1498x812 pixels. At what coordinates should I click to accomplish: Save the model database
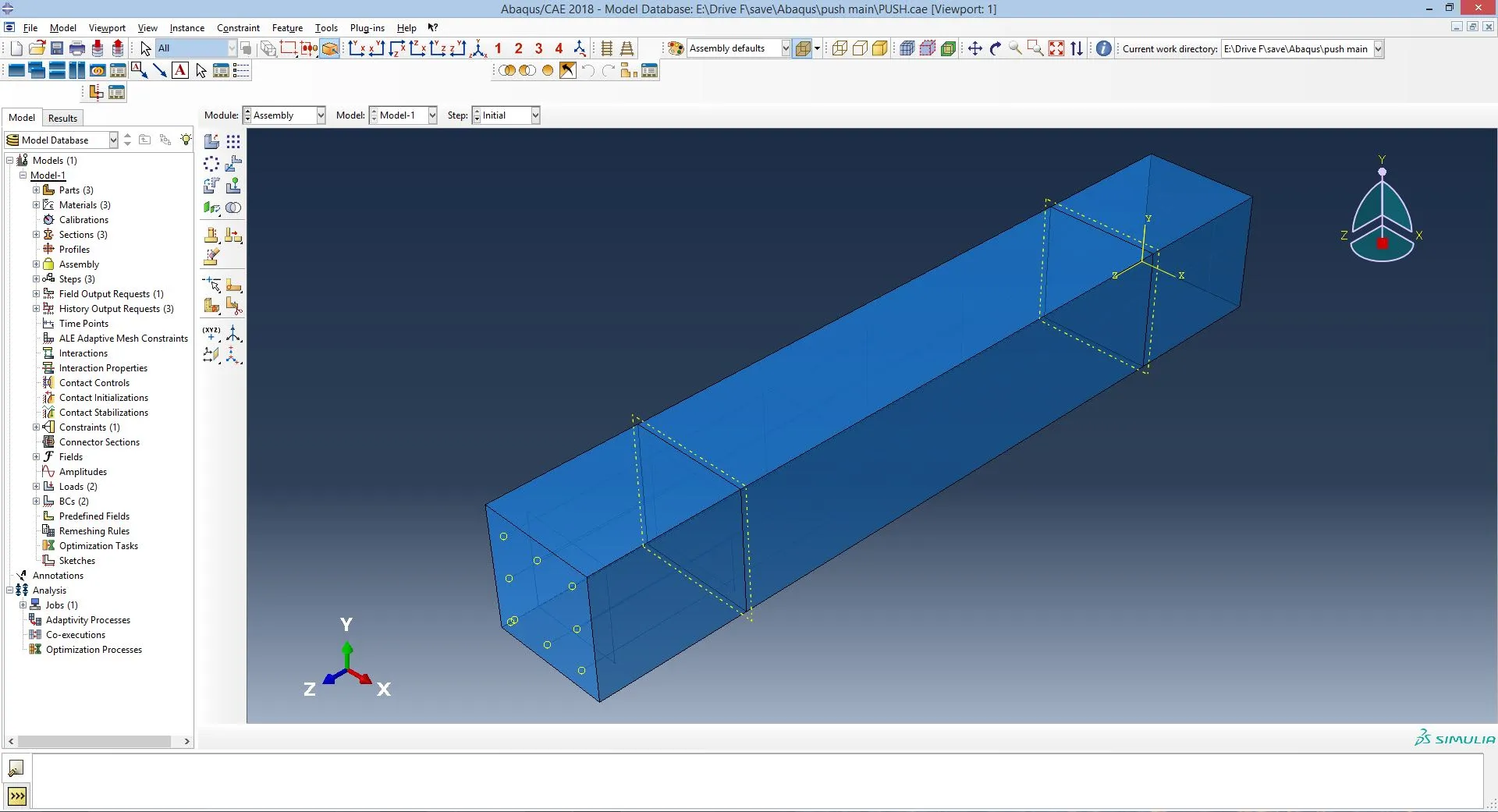pos(57,48)
